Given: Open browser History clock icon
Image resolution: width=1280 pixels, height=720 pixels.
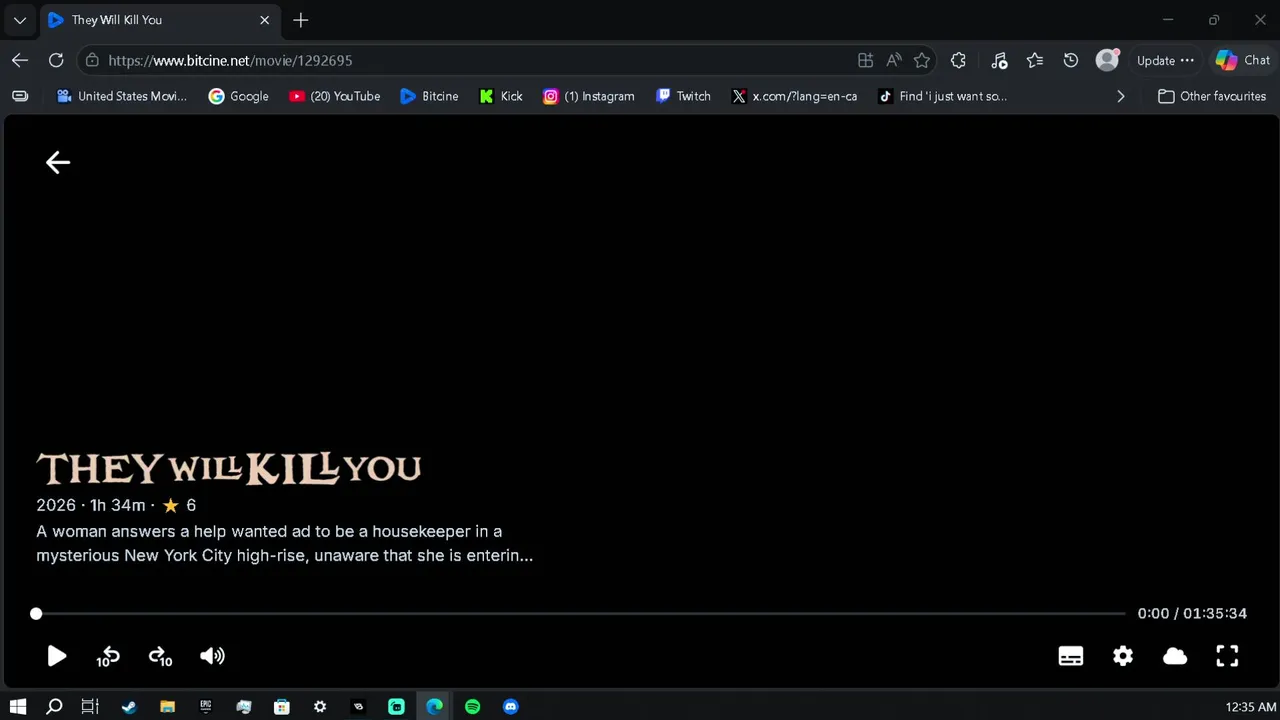Looking at the screenshot, I should [x=1071, y=60].
